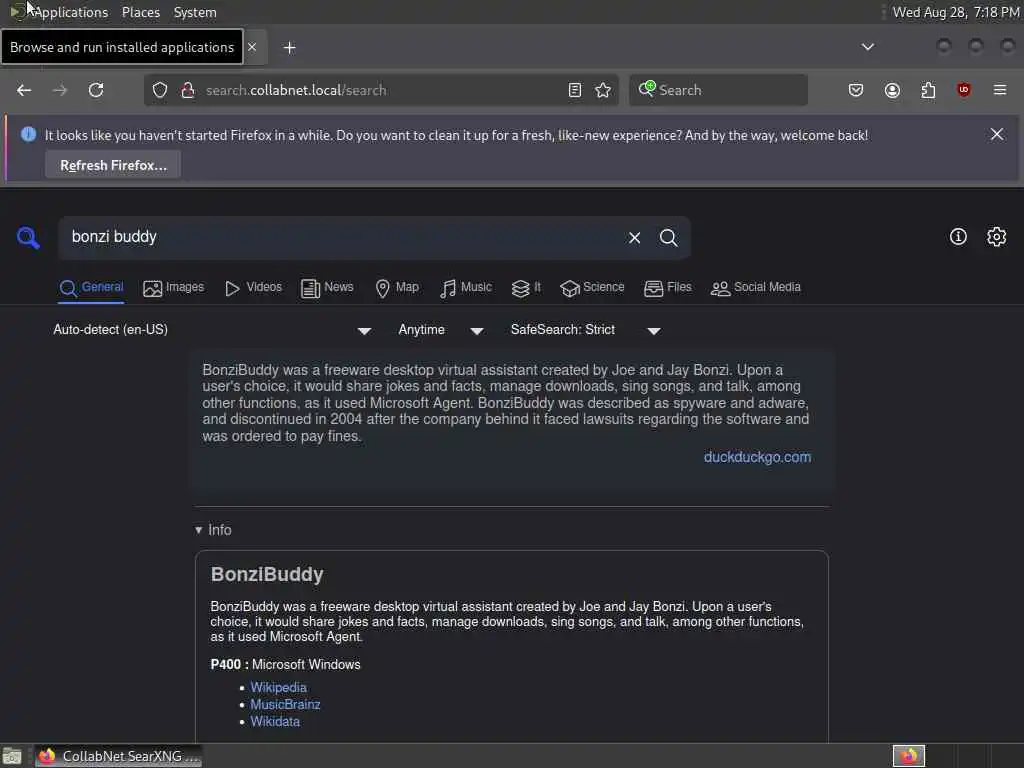The width and height of the screenshot is (1024, 768).
Task: Switch to the Map category
Action: (397, 287)
